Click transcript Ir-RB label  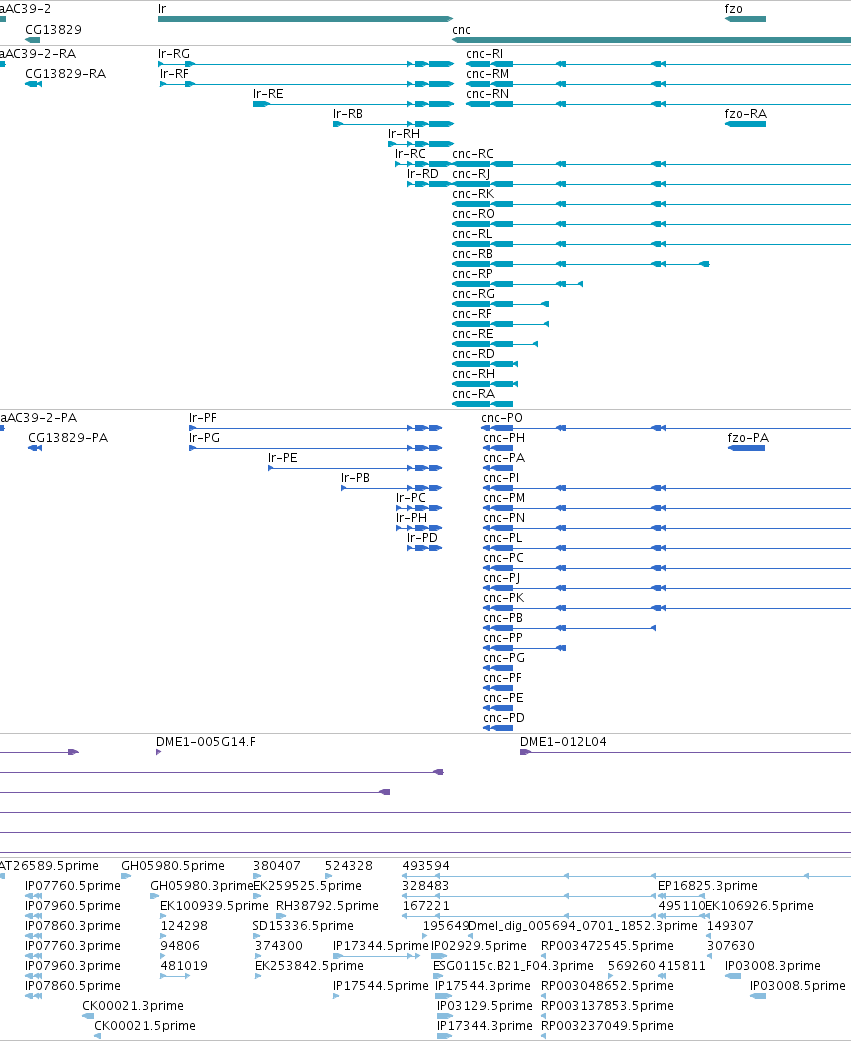point(348,114)
